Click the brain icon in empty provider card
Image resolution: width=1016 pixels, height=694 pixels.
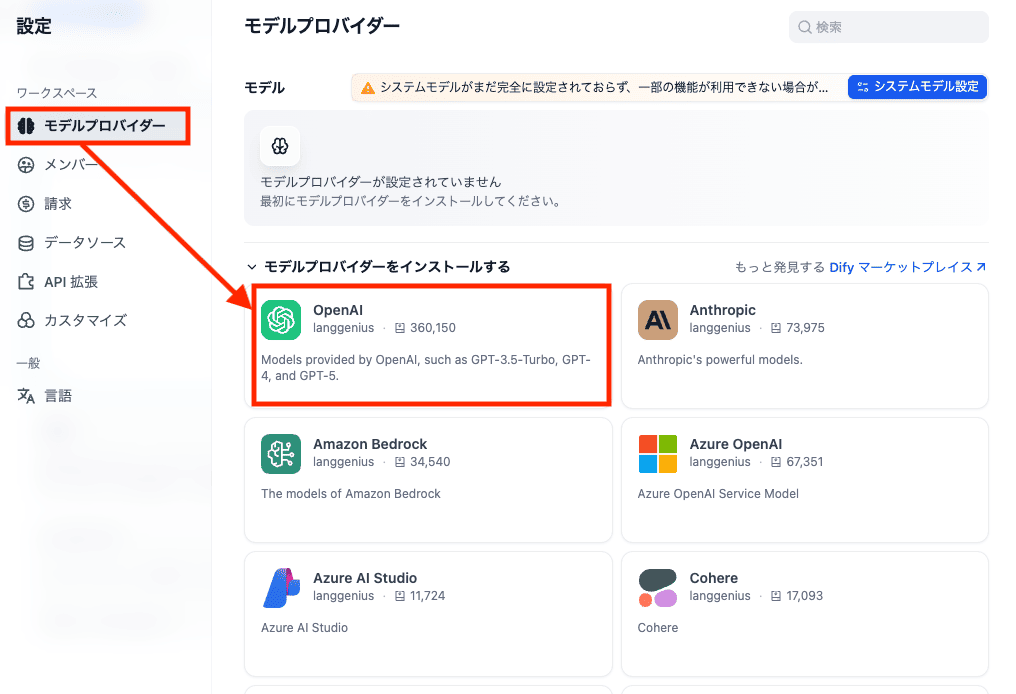[x=280, y=146]
